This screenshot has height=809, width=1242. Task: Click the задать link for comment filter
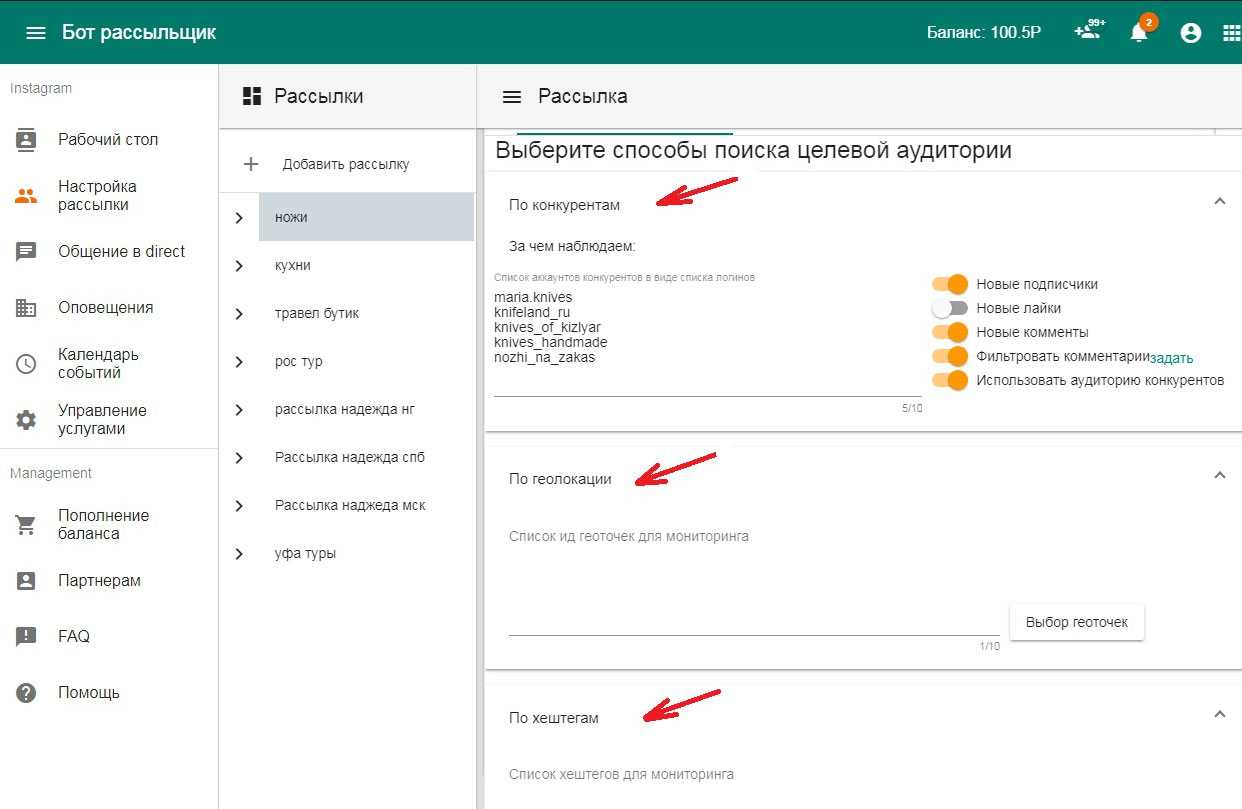[x=1171, y=358]
